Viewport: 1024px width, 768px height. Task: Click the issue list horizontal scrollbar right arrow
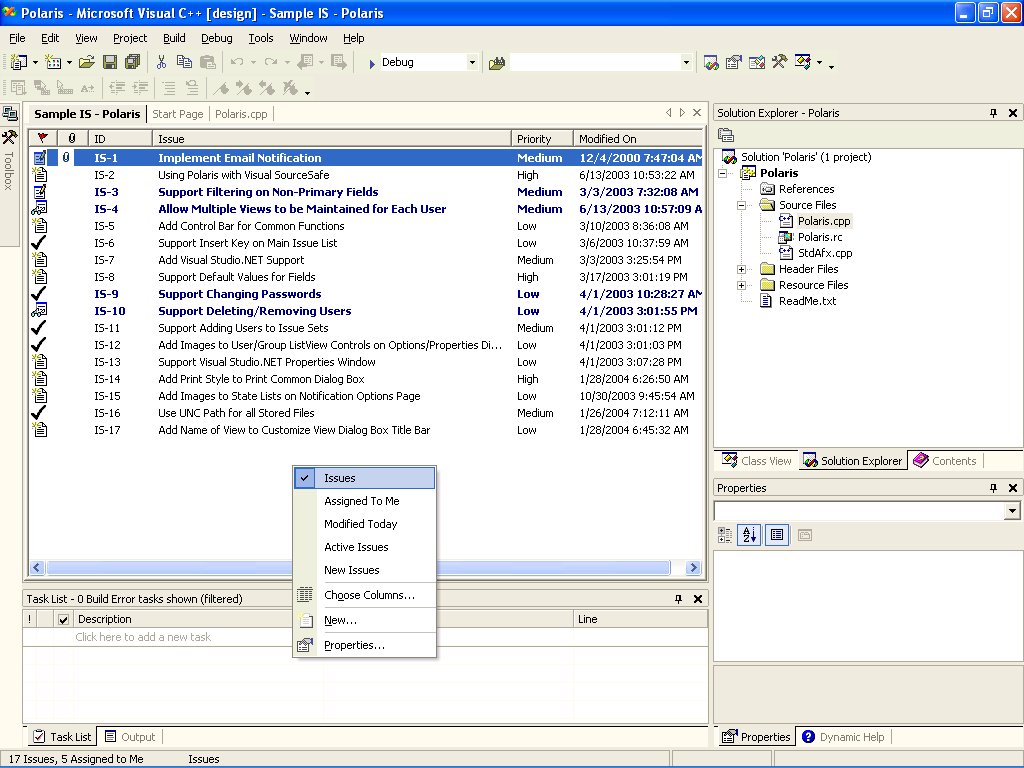click(x=694, y=568)
